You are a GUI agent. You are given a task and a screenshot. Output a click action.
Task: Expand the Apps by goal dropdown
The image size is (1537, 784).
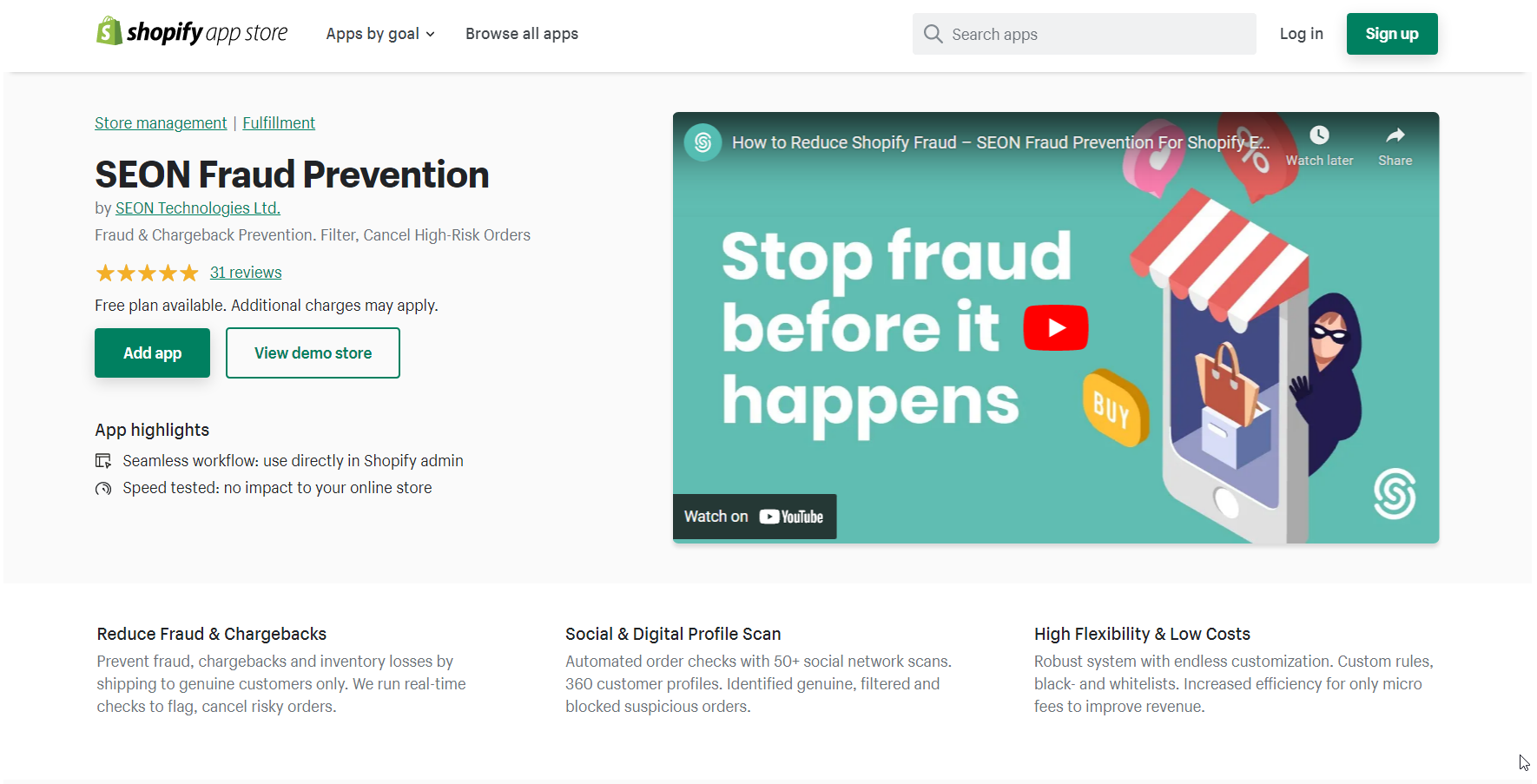(380, 34)
